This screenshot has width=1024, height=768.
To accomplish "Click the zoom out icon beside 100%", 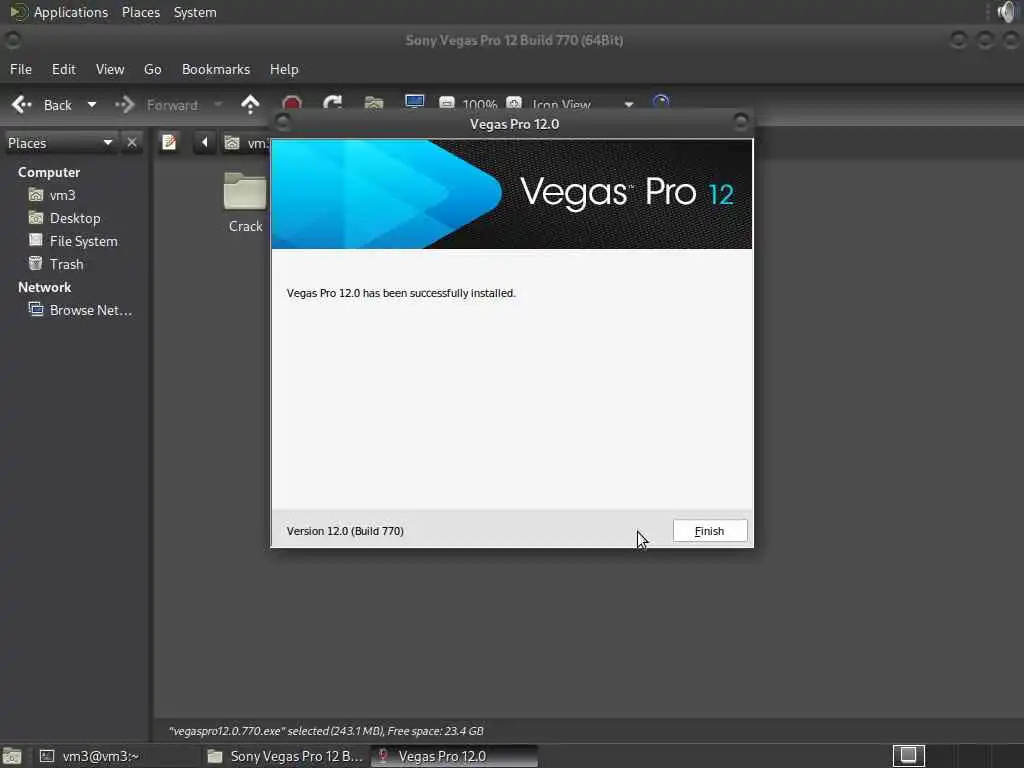I will (447, 103).
